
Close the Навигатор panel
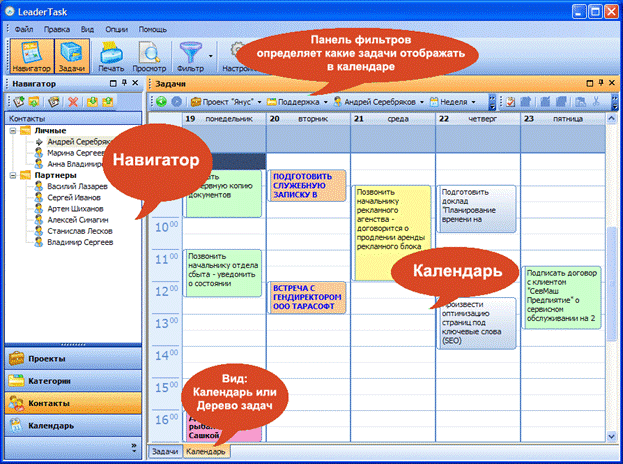(135, 84)
